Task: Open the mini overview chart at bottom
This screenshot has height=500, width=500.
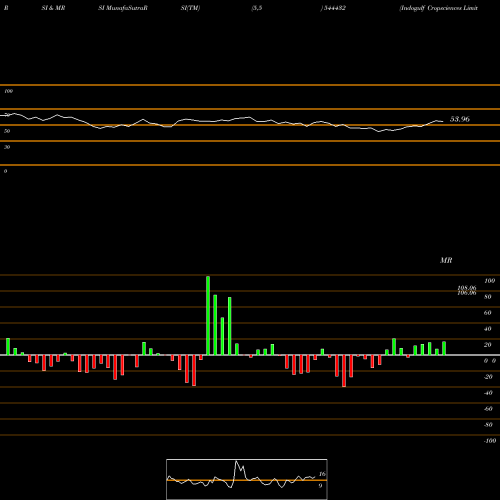Action: coord(247,479)
